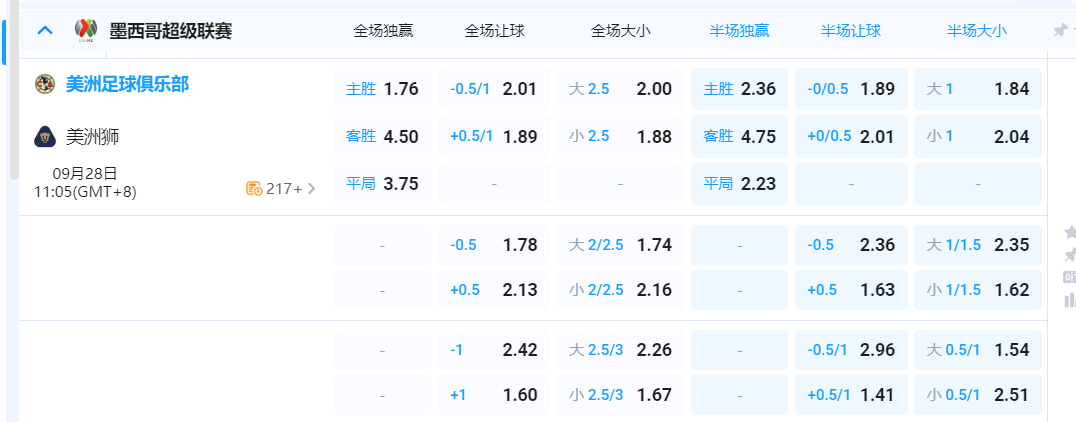Choose 大 2.5 over odds 2.00
This screenshot has height=422, width=1076.
click(x=620, y=89)
